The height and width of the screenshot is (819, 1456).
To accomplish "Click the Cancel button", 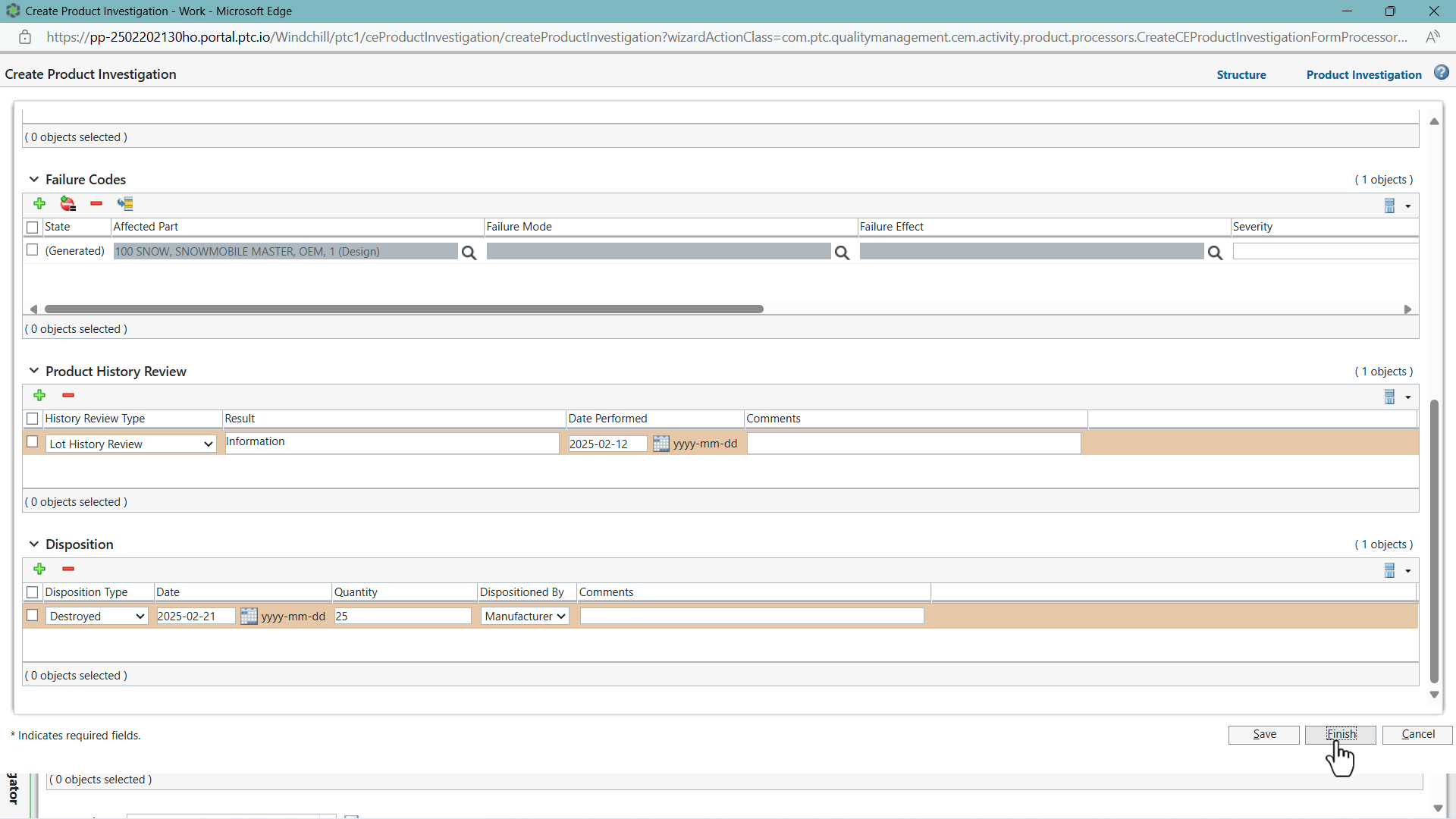I will pyautogui.click(x=1417, y=734).
